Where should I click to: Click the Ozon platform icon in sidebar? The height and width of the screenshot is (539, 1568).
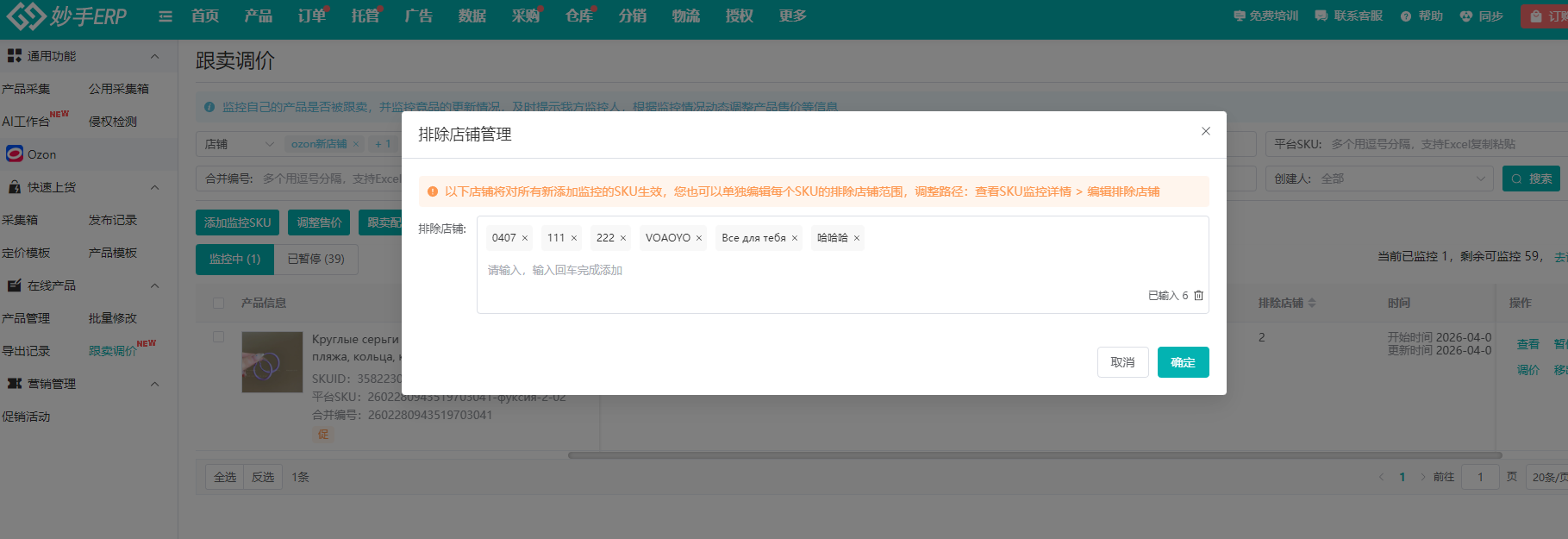[15, 154]
